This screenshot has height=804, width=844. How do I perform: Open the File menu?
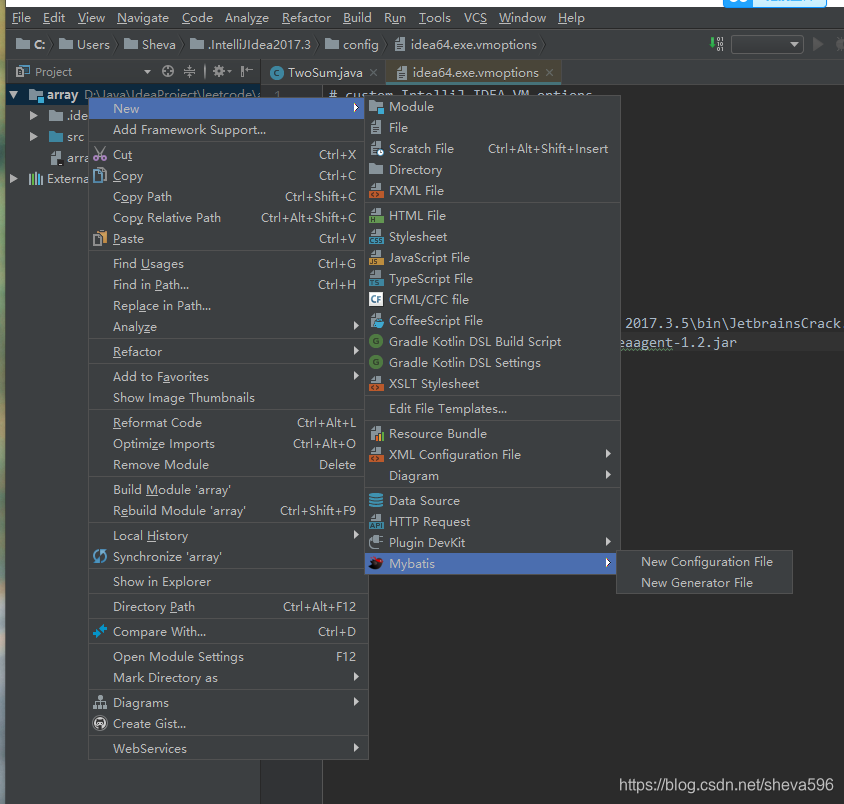pyautogui.click(x=22, y=18)
